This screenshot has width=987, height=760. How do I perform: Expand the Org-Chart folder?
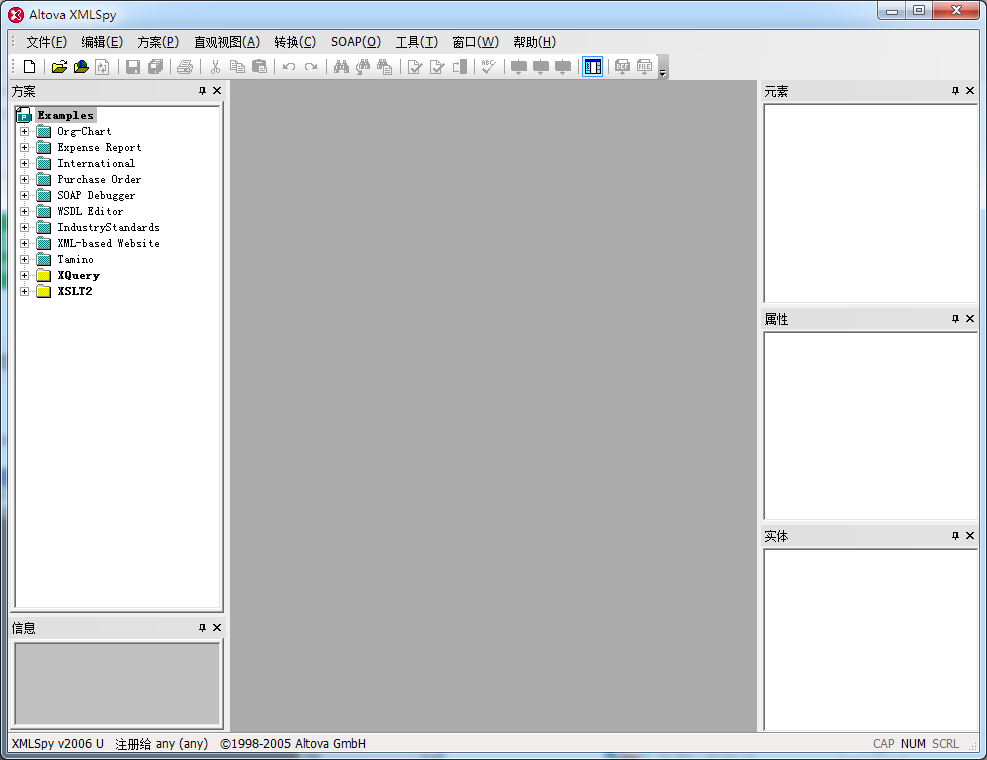25,132
